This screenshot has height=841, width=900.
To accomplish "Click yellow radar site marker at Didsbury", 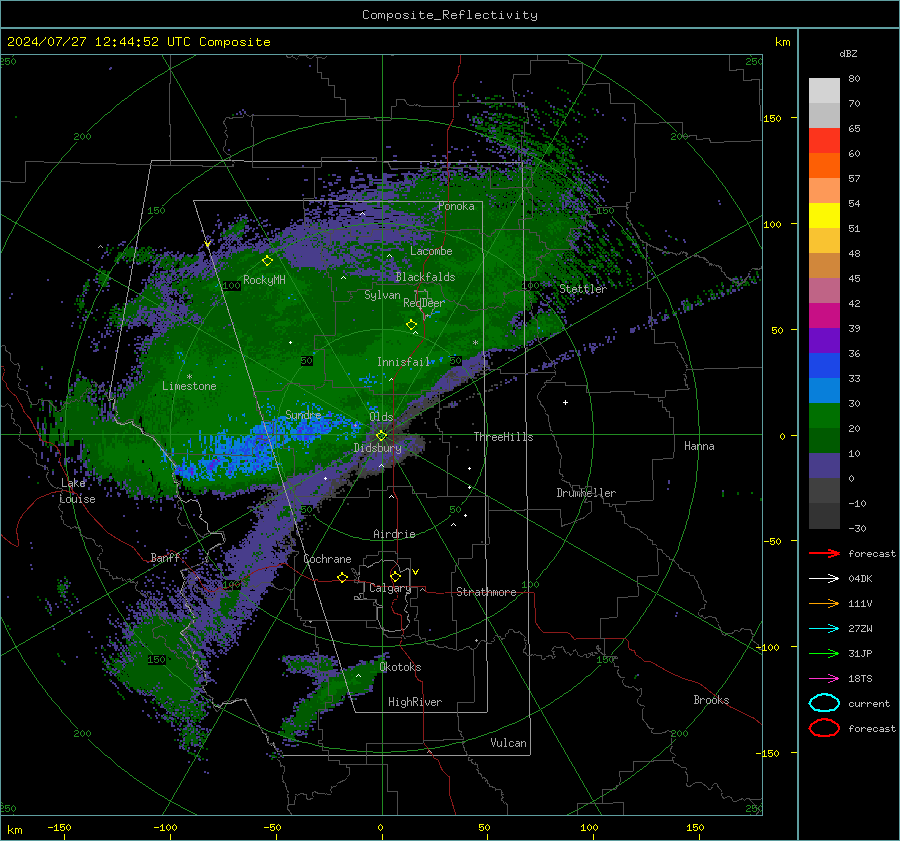I will pos(381,436).
